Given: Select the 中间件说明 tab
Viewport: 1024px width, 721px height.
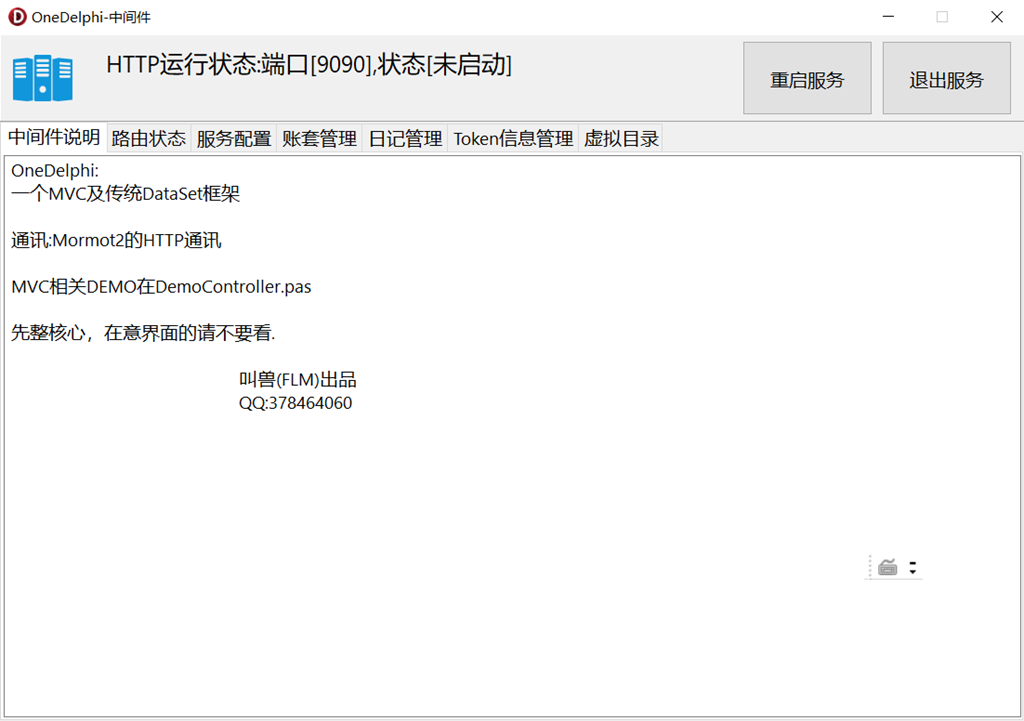Looking at the screenshot, I should (54, 137).
